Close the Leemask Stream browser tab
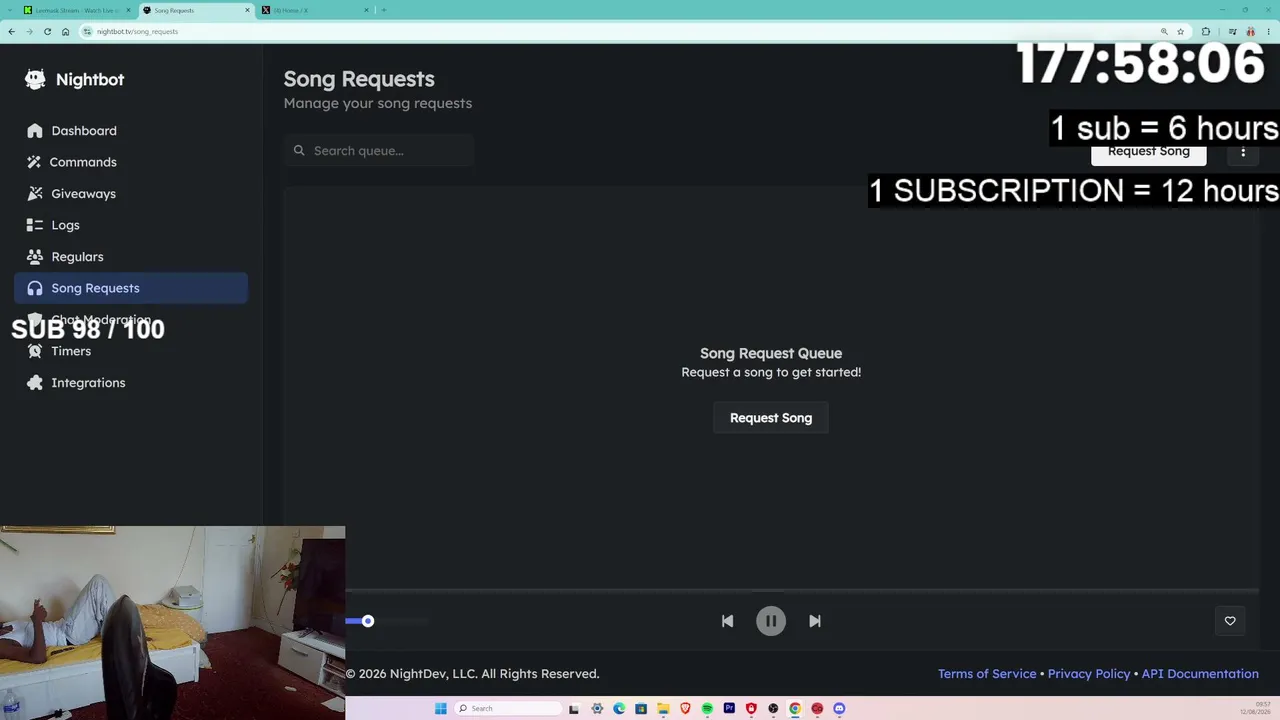The height and width of the screenshot is (720, 1280). click(128, 10)
